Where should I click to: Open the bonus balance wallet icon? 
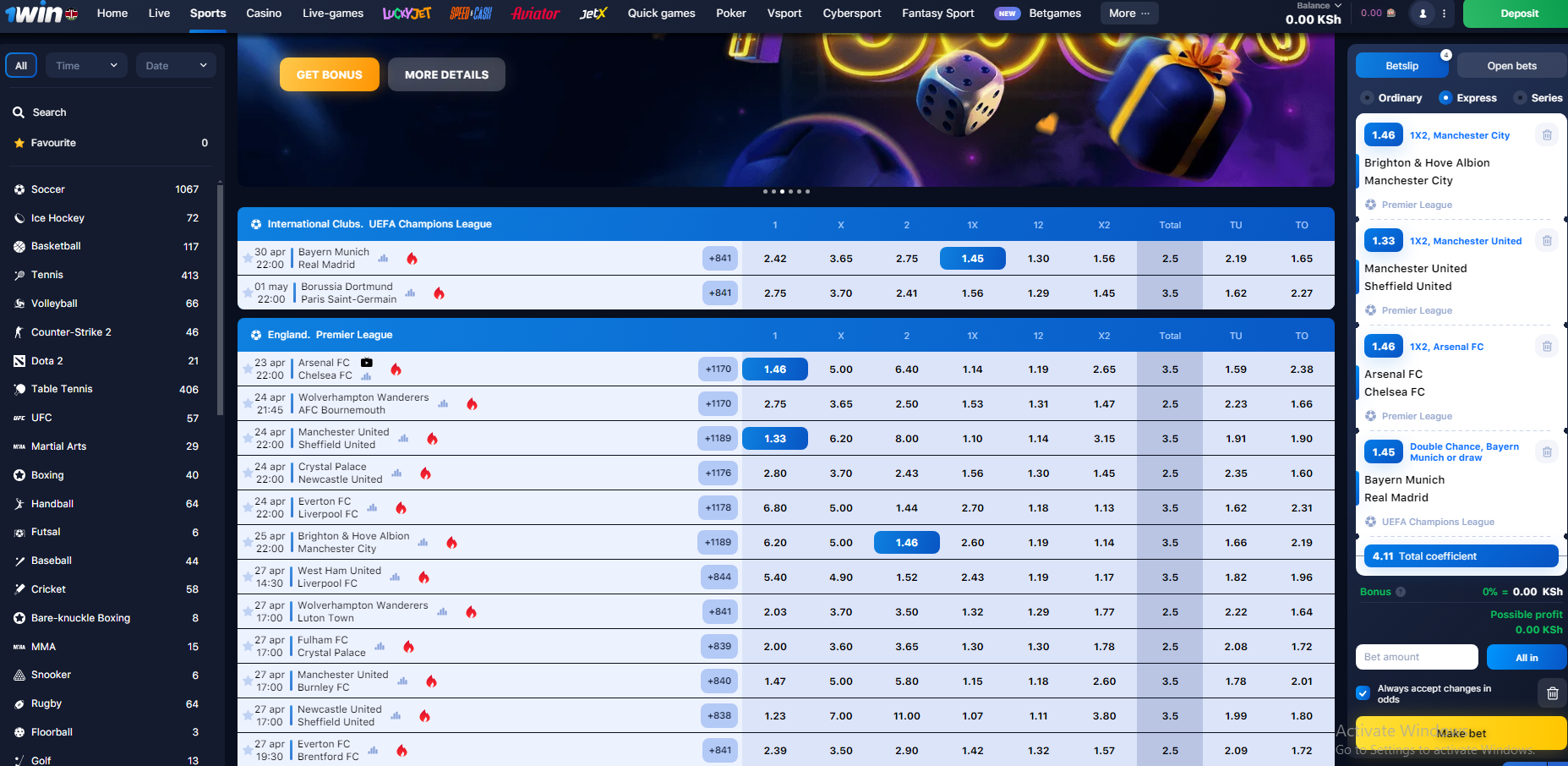pos(1391,14)
